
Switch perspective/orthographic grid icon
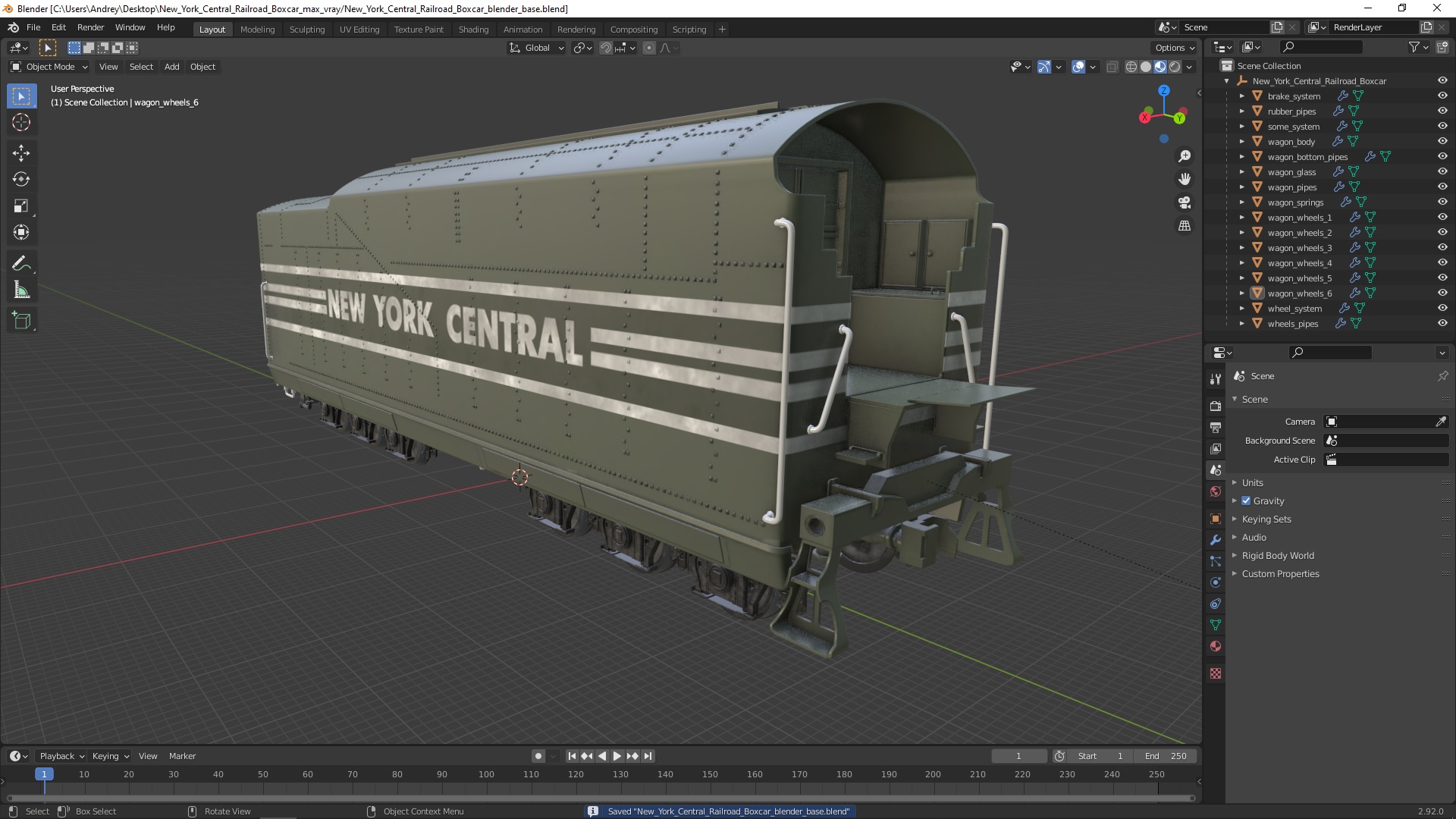click(x=1184, y=226)
